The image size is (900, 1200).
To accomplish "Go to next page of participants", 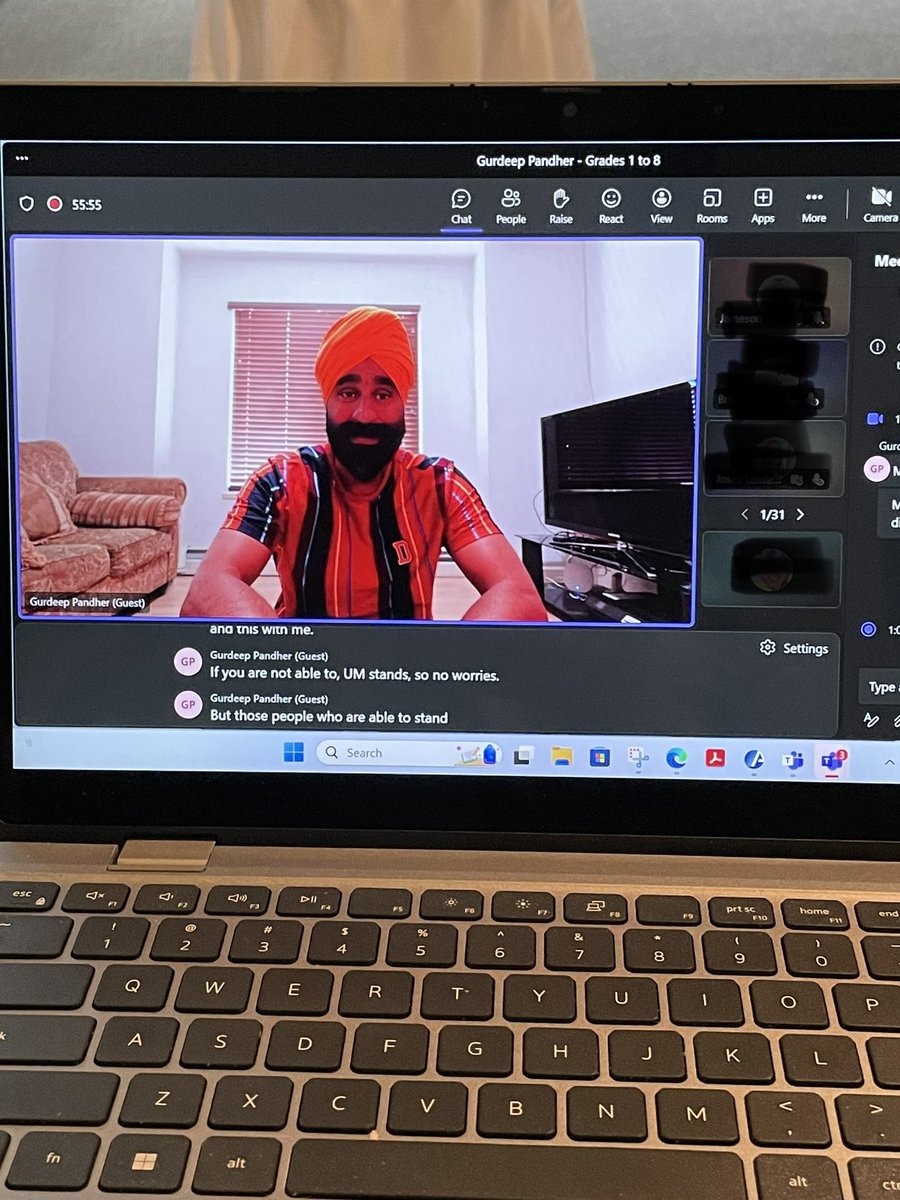I will pyautogui.click(x=799, y=514).
